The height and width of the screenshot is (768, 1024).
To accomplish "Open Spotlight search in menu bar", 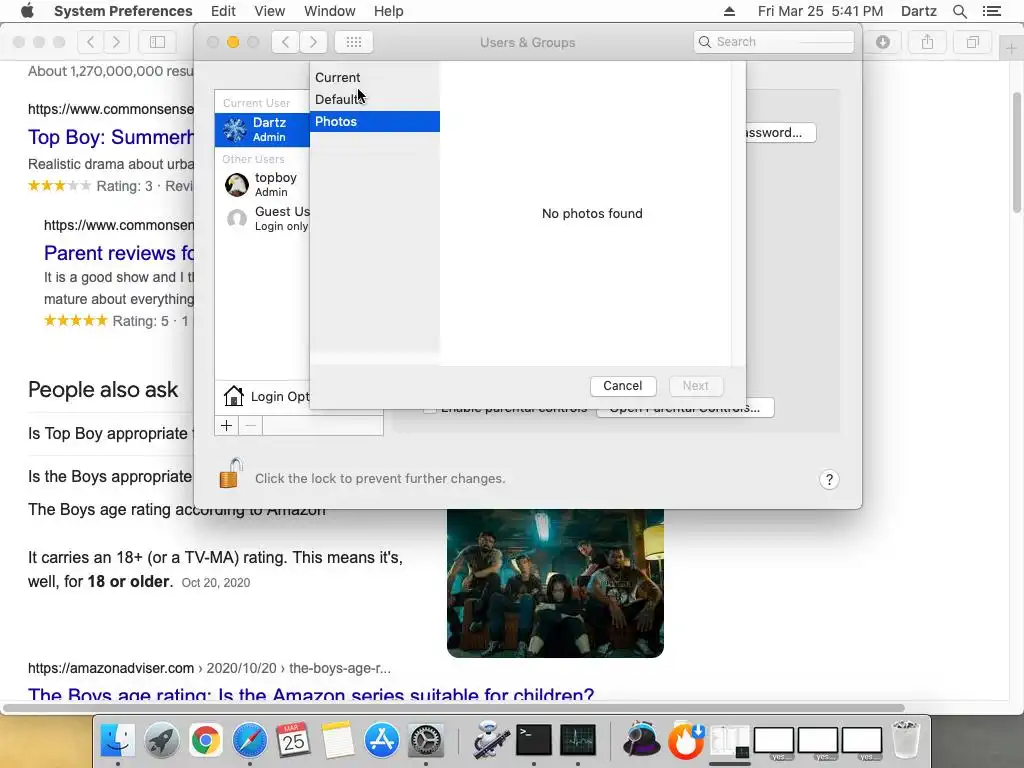I will (x=959, y=11).
